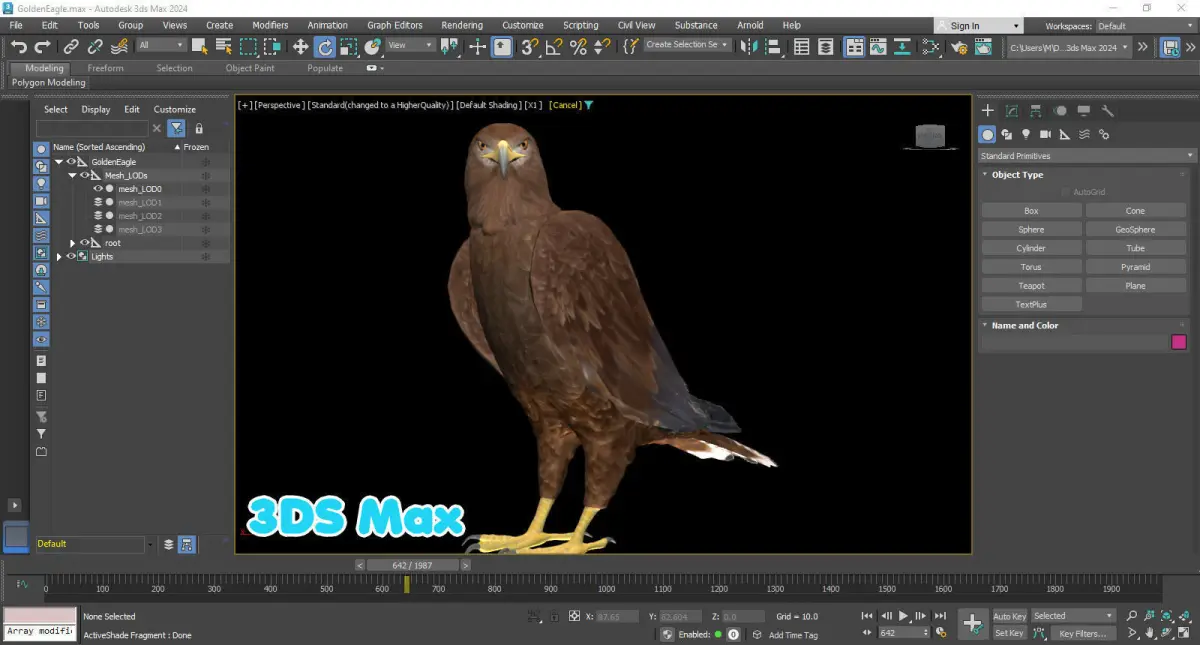This screenshot has width=1200, height=645.
Task: Toggle visibility eye of GoldenEagle
Action: point(71,161)
